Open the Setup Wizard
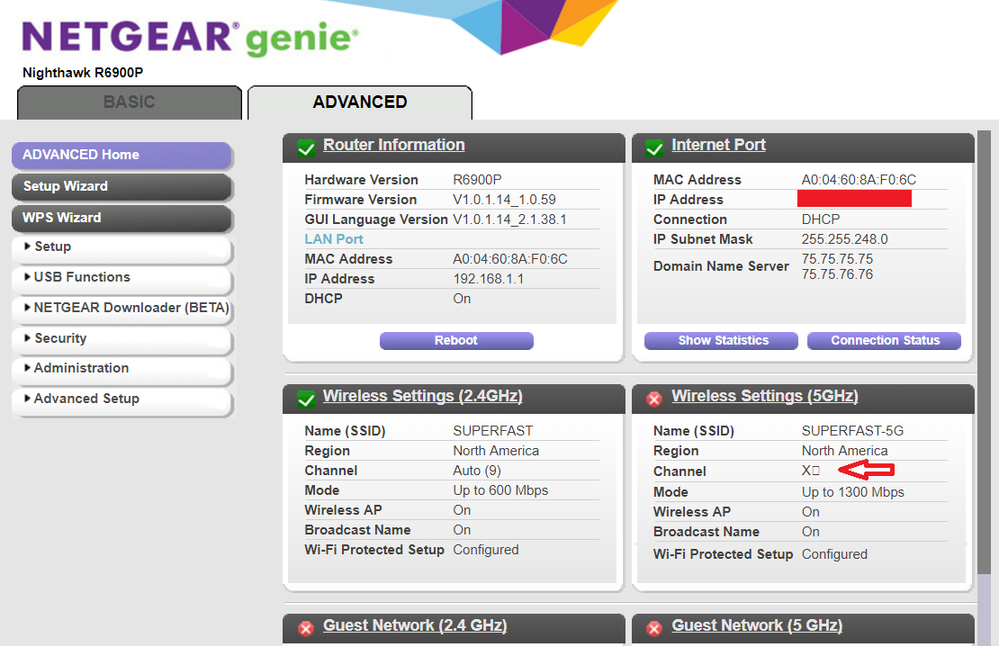Image resolution: width=999 pixels, height=646 pixels. pyautogui.click(x=121, y=187)
